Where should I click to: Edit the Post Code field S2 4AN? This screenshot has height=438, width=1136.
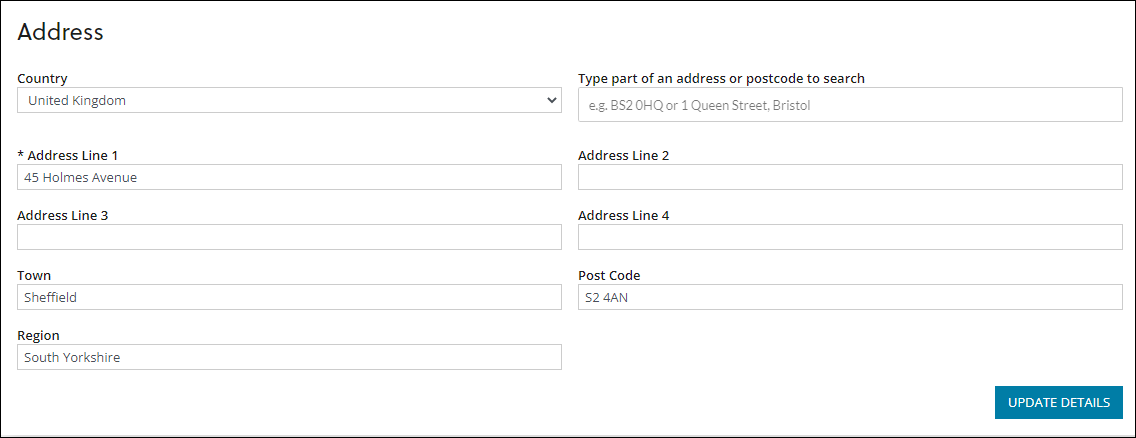tap(850, 297)
